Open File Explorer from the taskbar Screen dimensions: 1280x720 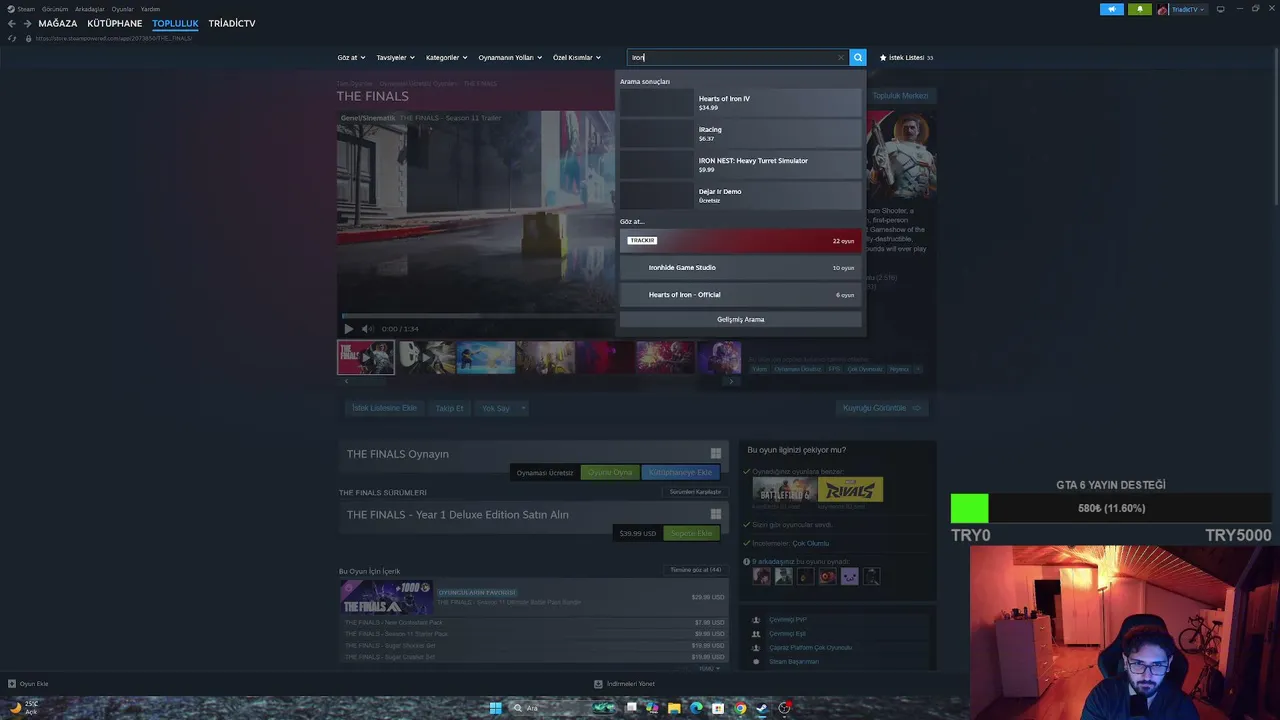674,708
